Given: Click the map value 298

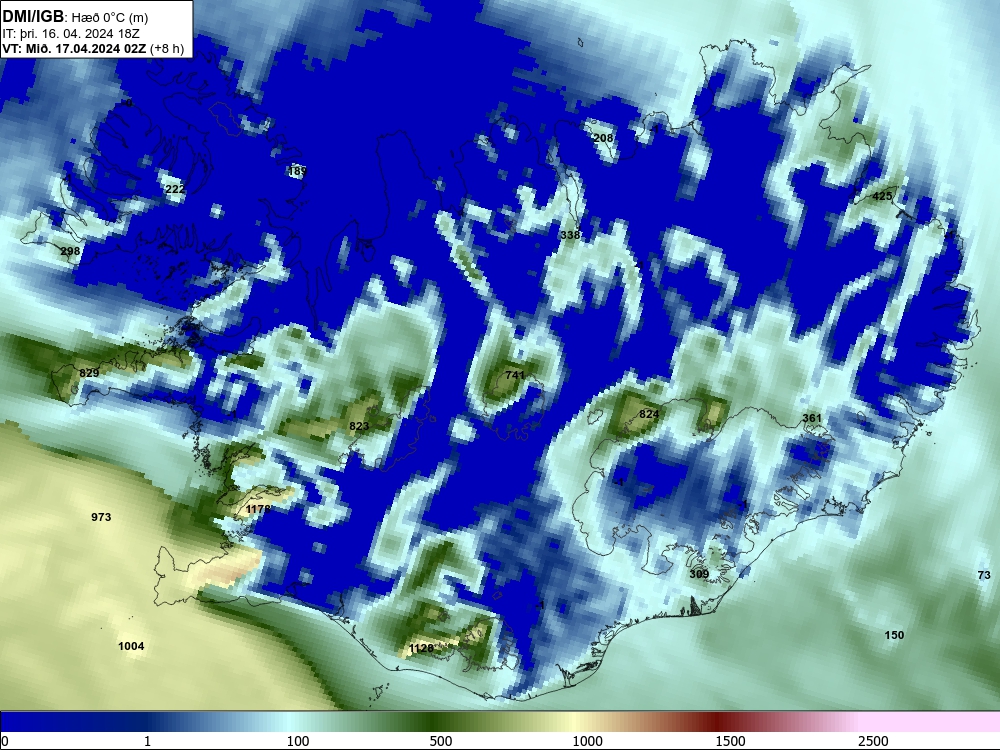Looking at the screenshot, I should 70,251.
